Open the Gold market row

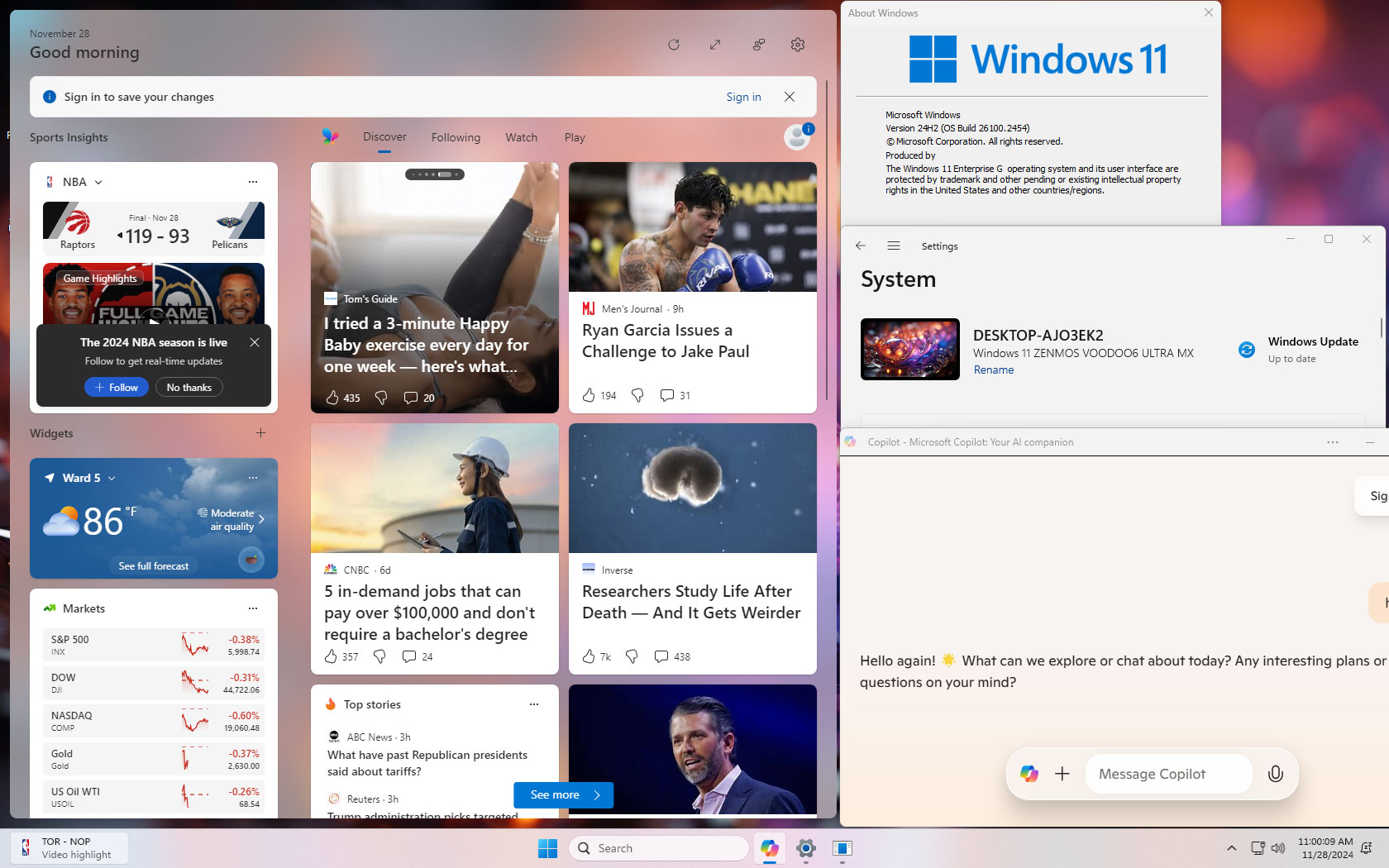[x=154, y=759]
